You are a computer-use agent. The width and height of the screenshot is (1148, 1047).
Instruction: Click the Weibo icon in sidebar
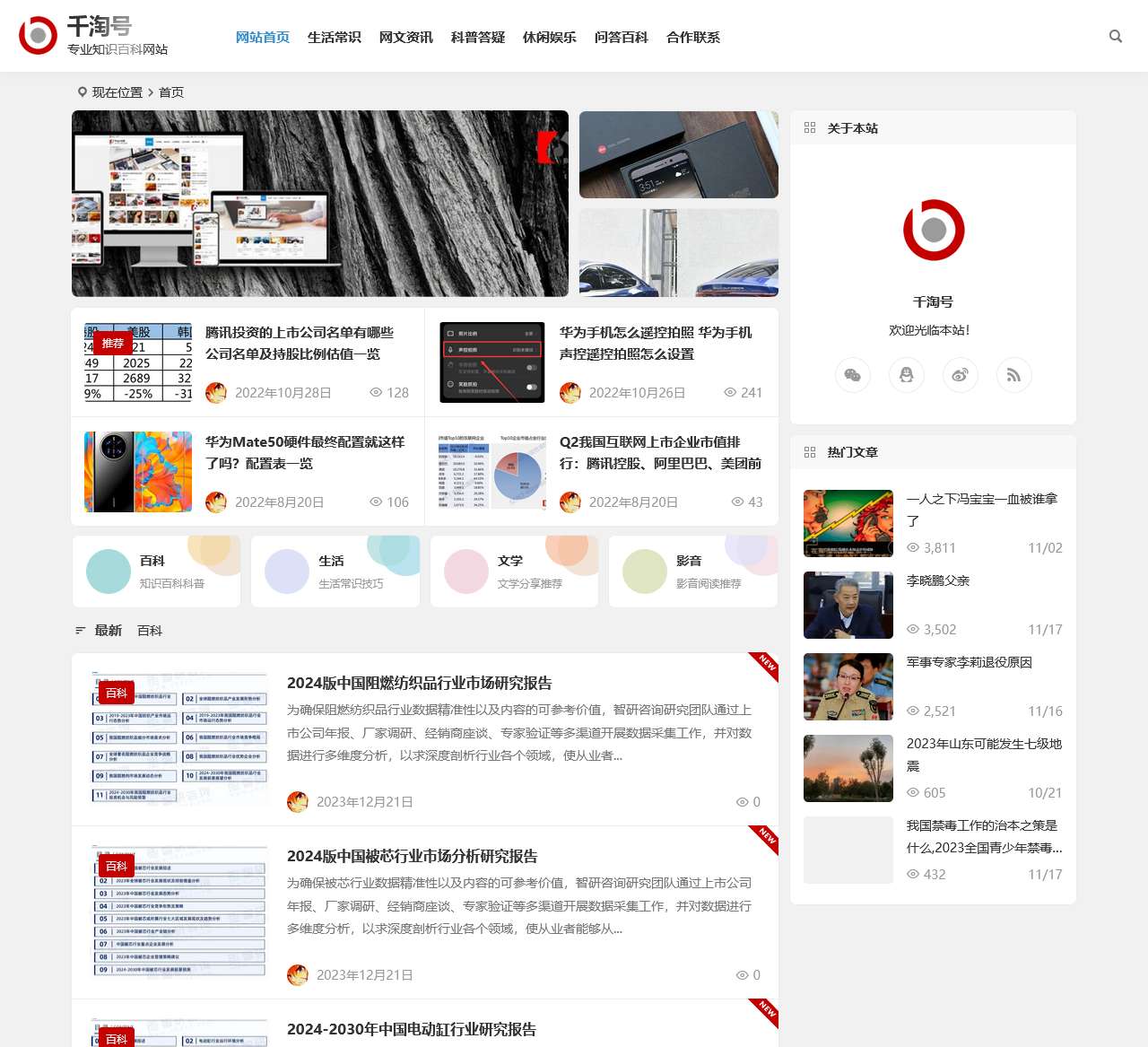pos(960,375)
